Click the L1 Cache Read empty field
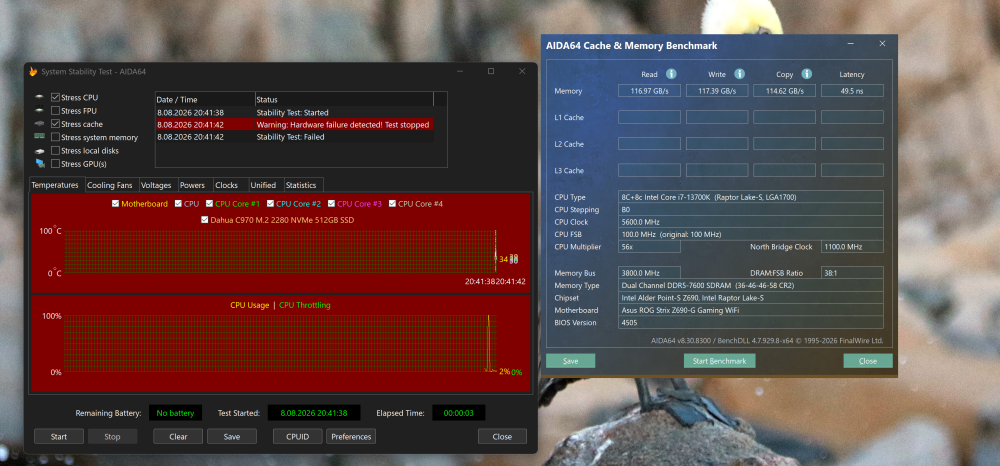 pos(649,117)
